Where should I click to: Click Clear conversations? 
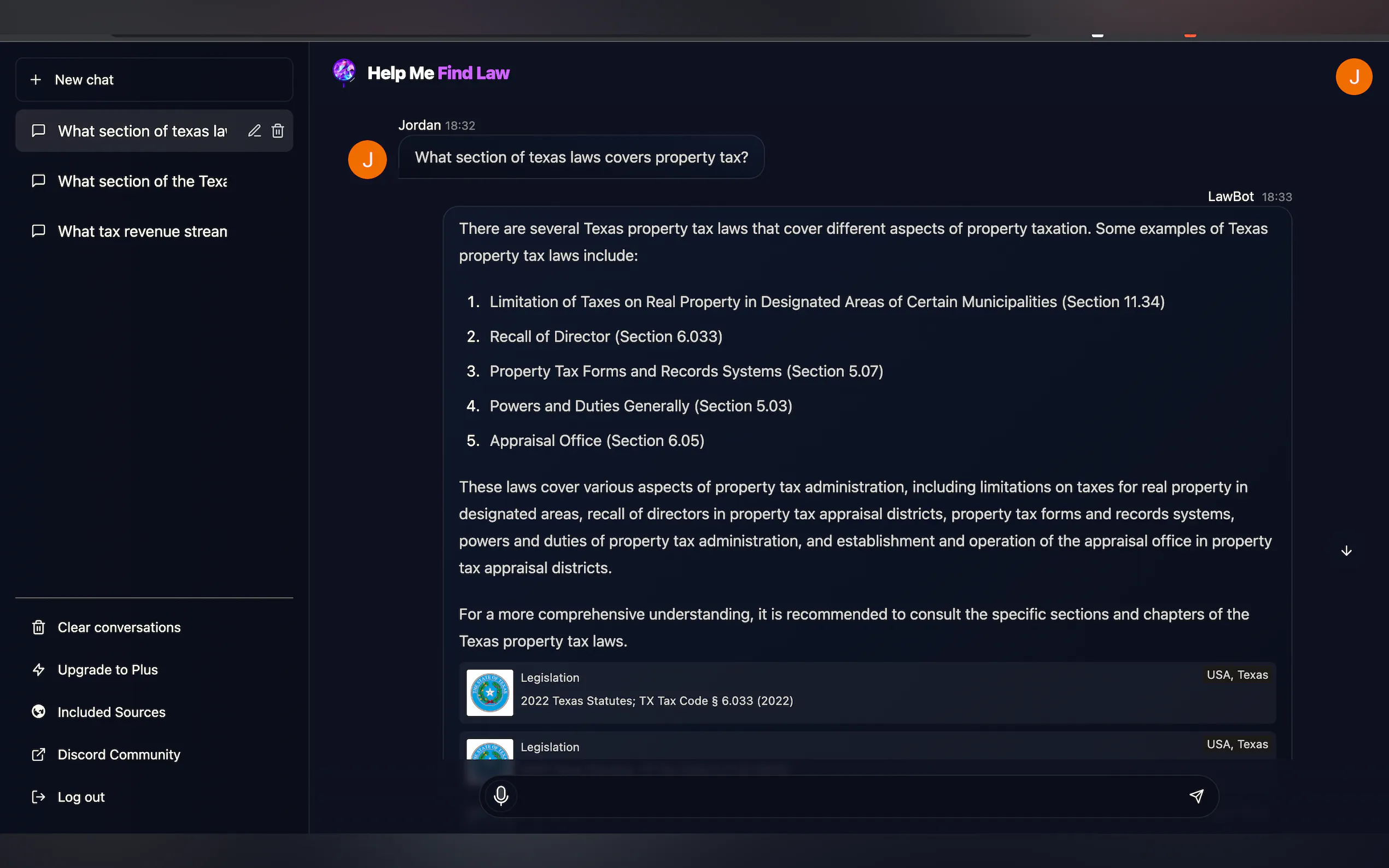pos(119,627)
